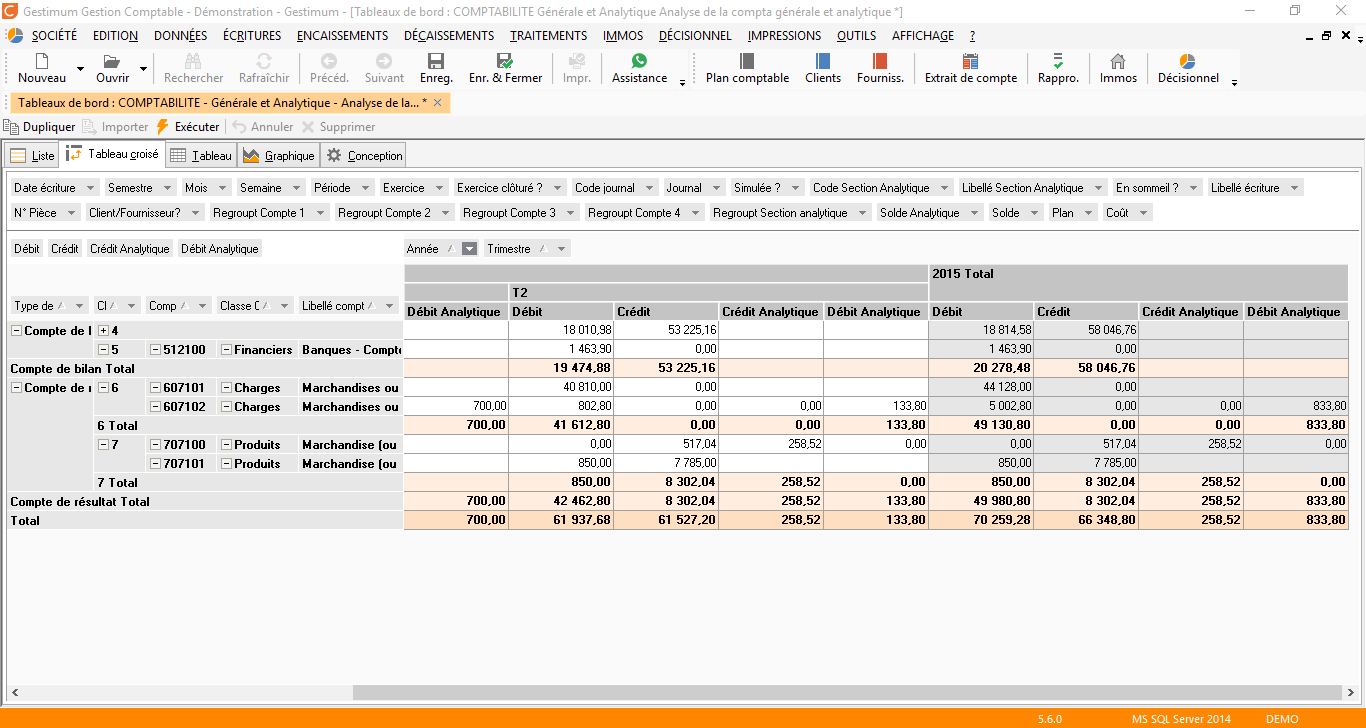This screenshot has height=728, width=1366.
Task: Click the Impr. printer icon
Action: [577, 61]
